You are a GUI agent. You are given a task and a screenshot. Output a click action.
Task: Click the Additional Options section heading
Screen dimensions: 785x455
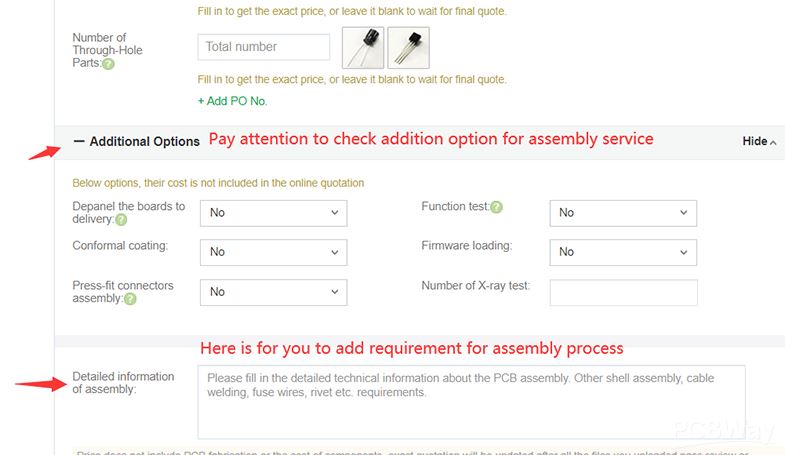144,142
